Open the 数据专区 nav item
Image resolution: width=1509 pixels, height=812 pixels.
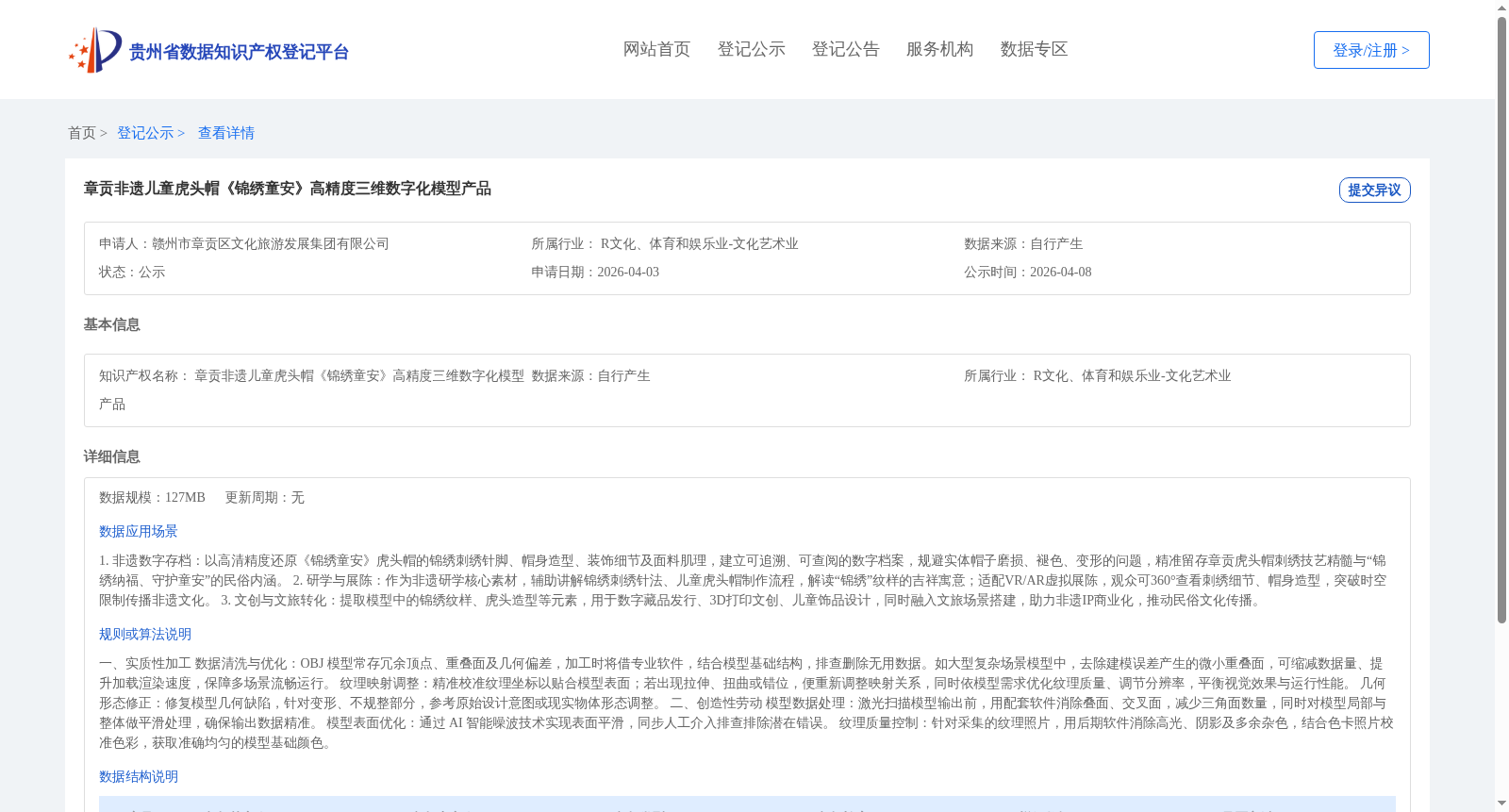tap(1034, 49)
